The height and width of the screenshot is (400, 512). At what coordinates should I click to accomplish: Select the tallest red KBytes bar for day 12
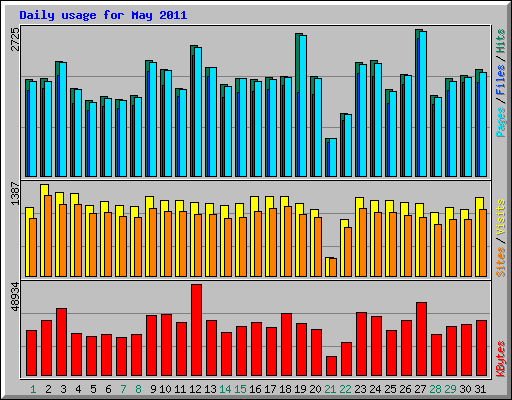tap(196, 330)
